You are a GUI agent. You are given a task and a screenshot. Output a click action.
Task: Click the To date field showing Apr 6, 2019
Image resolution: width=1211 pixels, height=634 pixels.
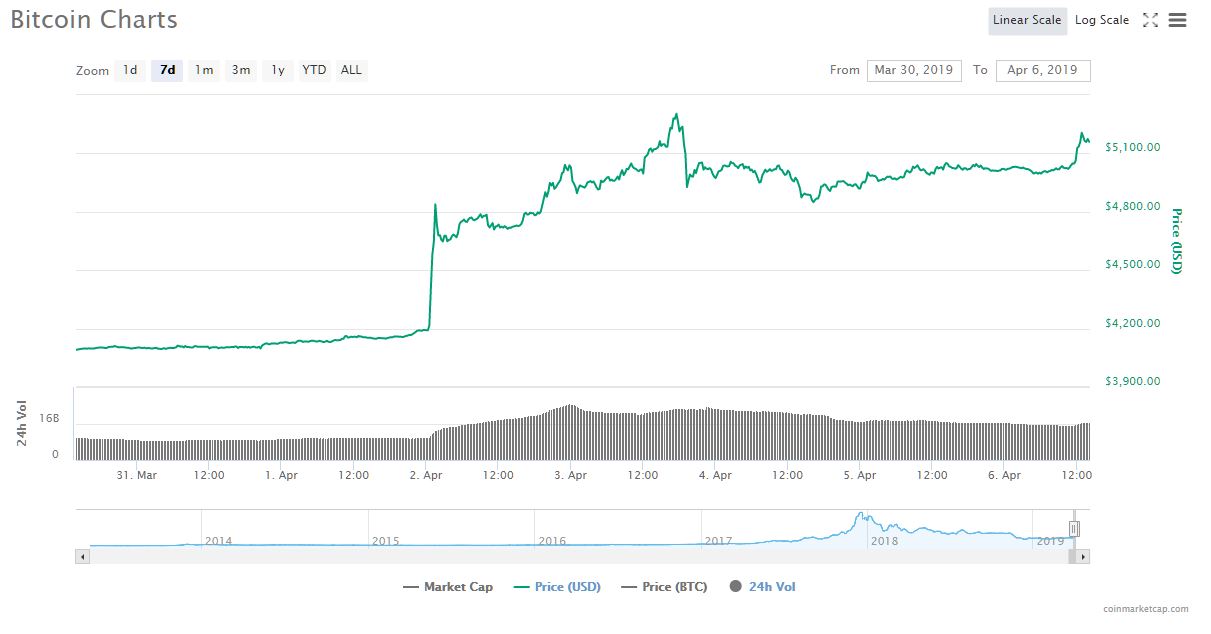click(x=1043, y=70)
